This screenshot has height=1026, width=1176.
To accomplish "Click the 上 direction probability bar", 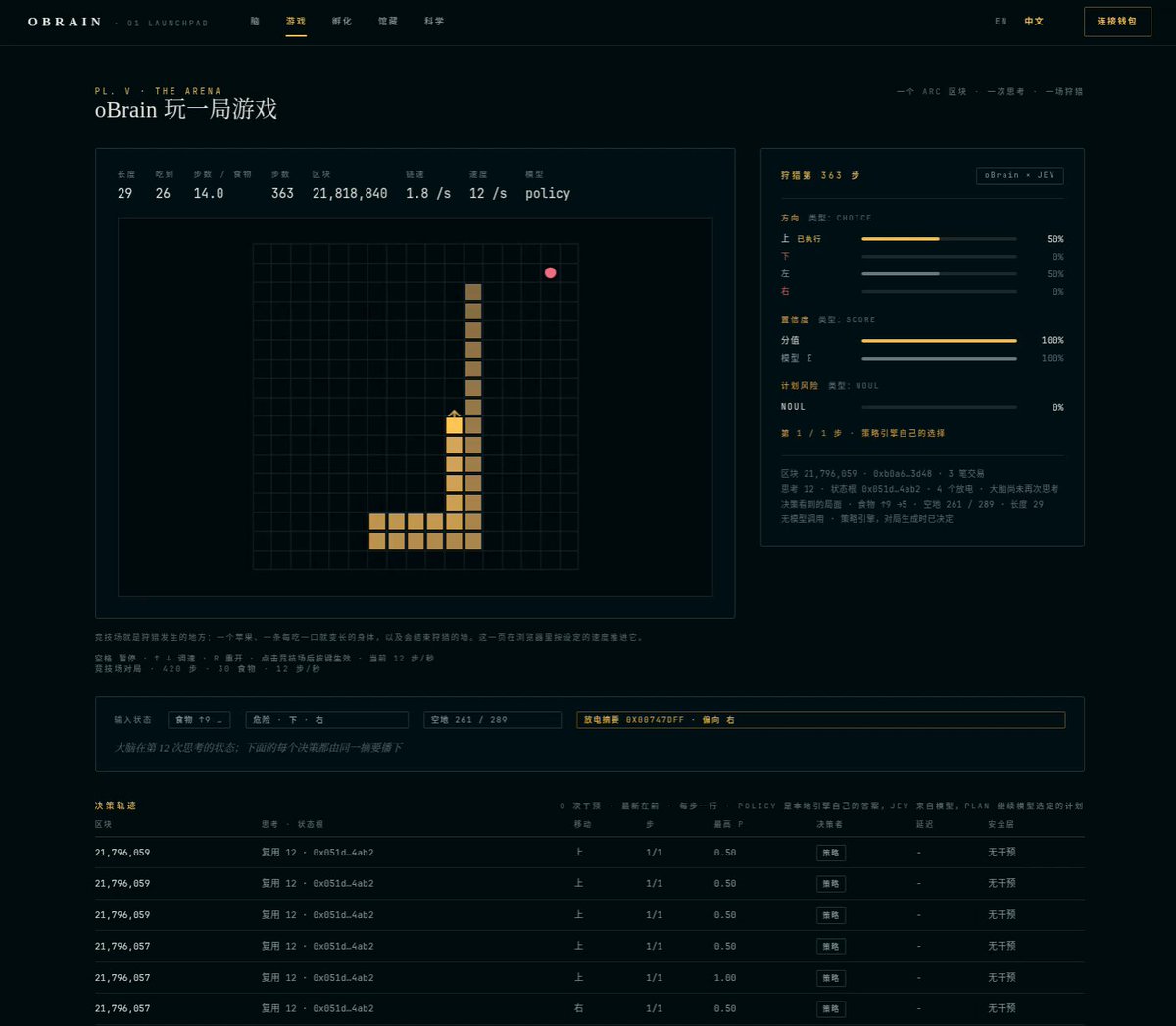I will click(x=939, y=239).
